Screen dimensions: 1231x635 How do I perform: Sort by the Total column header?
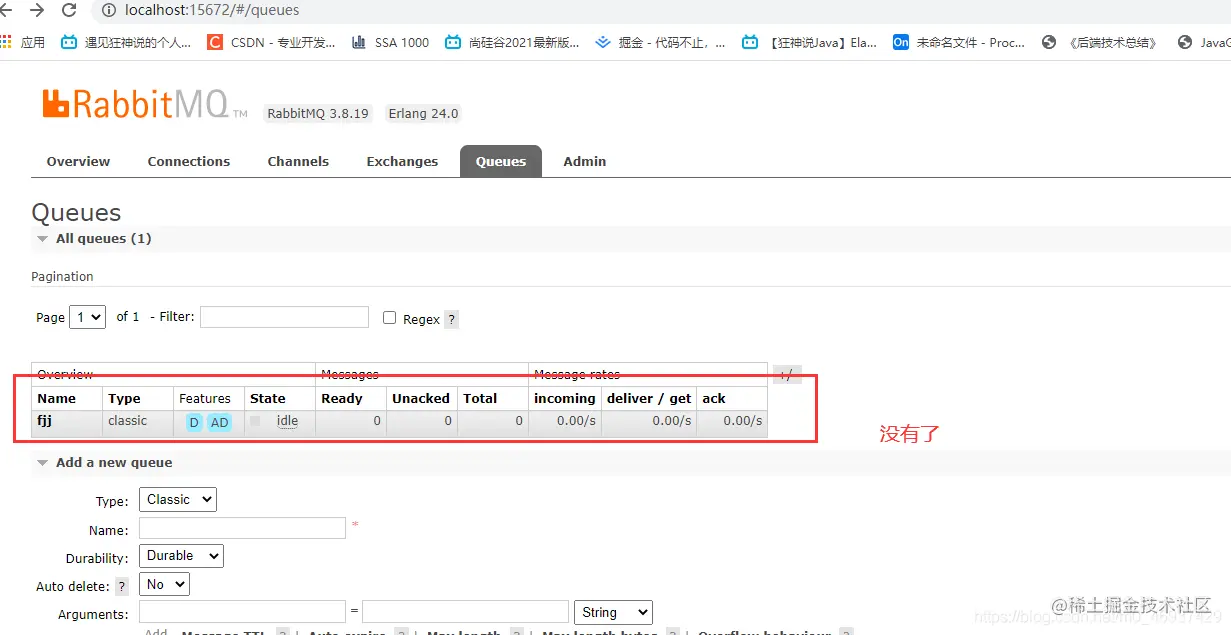[x=480, y=398]
